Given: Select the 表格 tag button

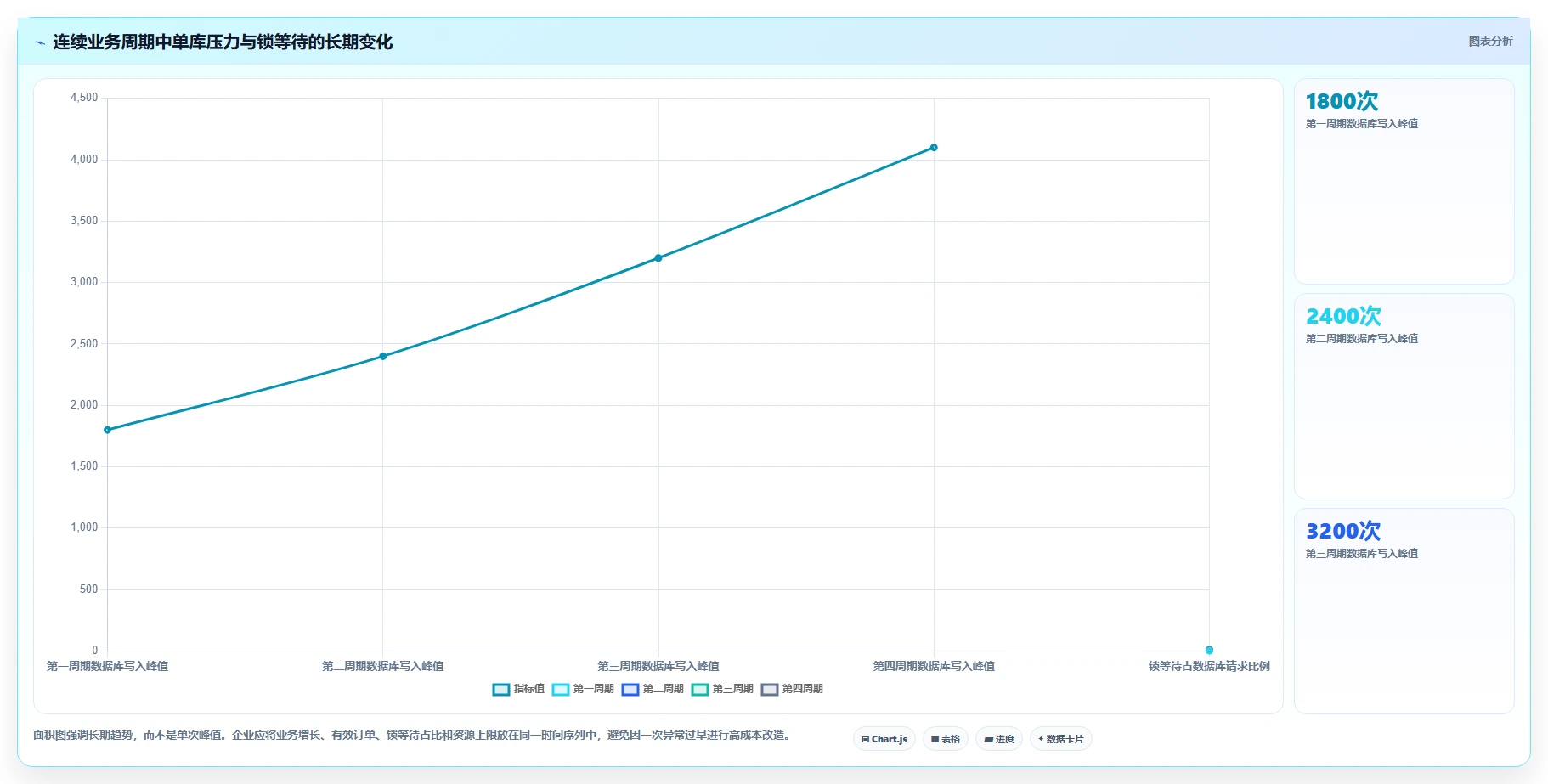Looking at the screenshot, I should point(945,739).
